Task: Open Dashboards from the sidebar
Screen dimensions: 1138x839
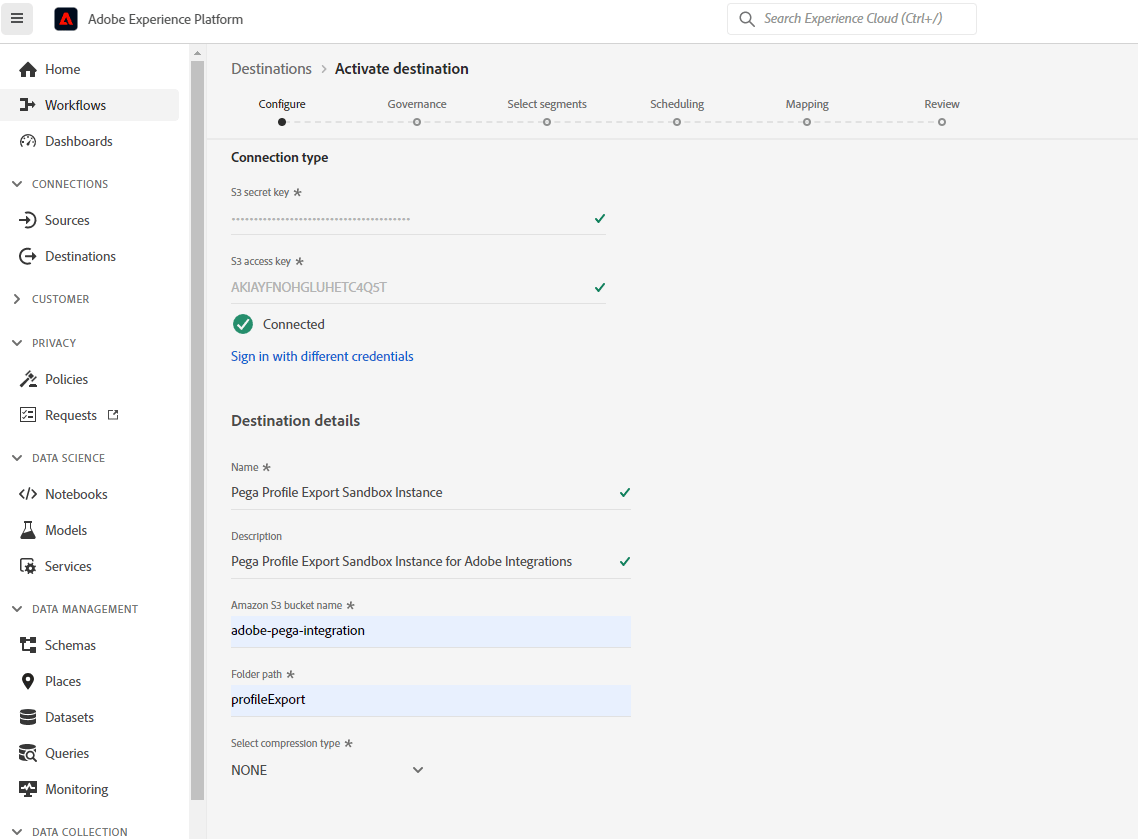Action: 29,140
